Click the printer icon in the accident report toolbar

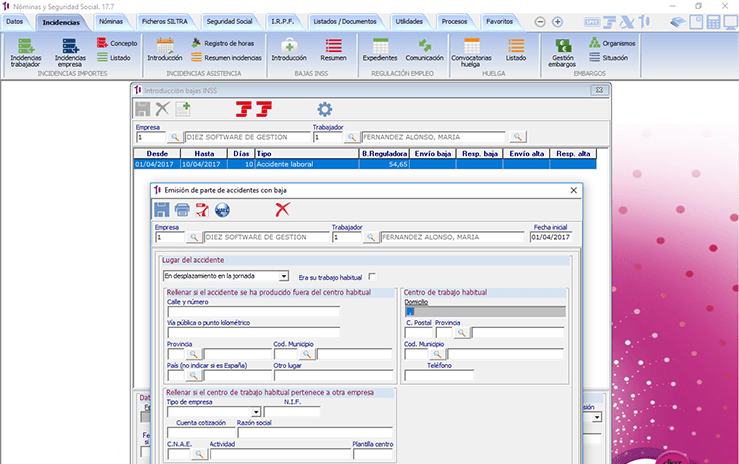pyautogui.click(x=182, y=209)
